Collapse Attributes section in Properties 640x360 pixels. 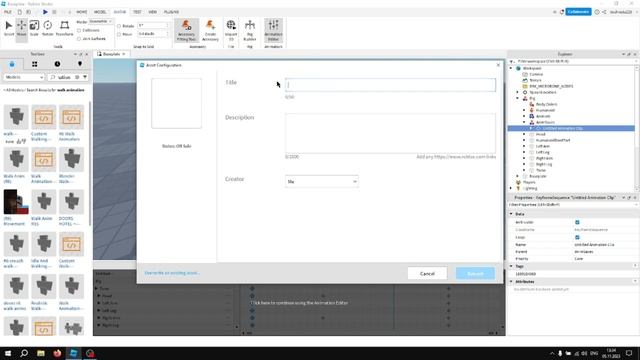511,282
